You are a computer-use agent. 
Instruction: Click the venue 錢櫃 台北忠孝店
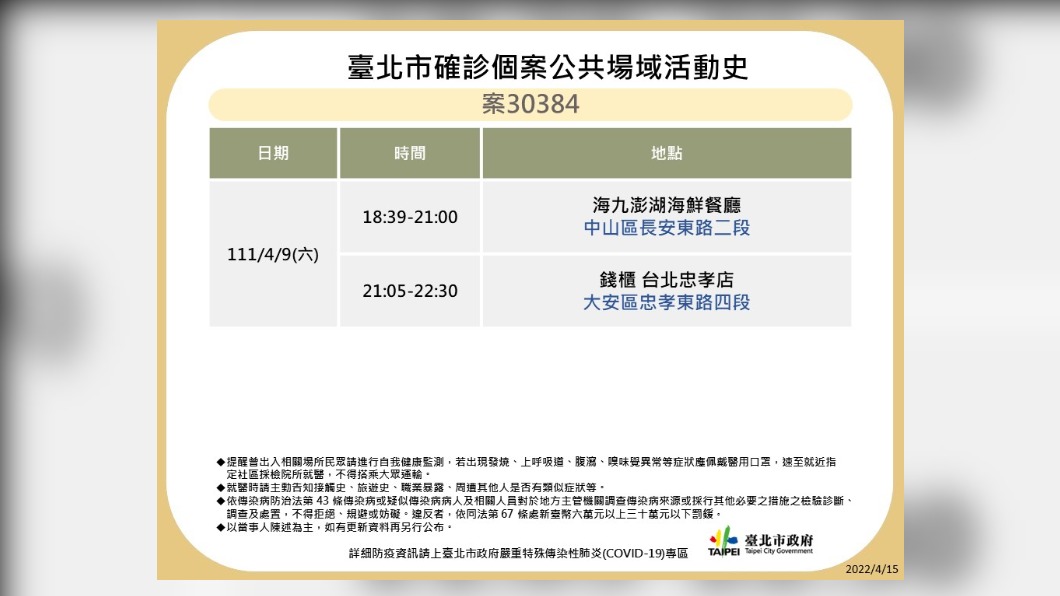pos(667,279)
